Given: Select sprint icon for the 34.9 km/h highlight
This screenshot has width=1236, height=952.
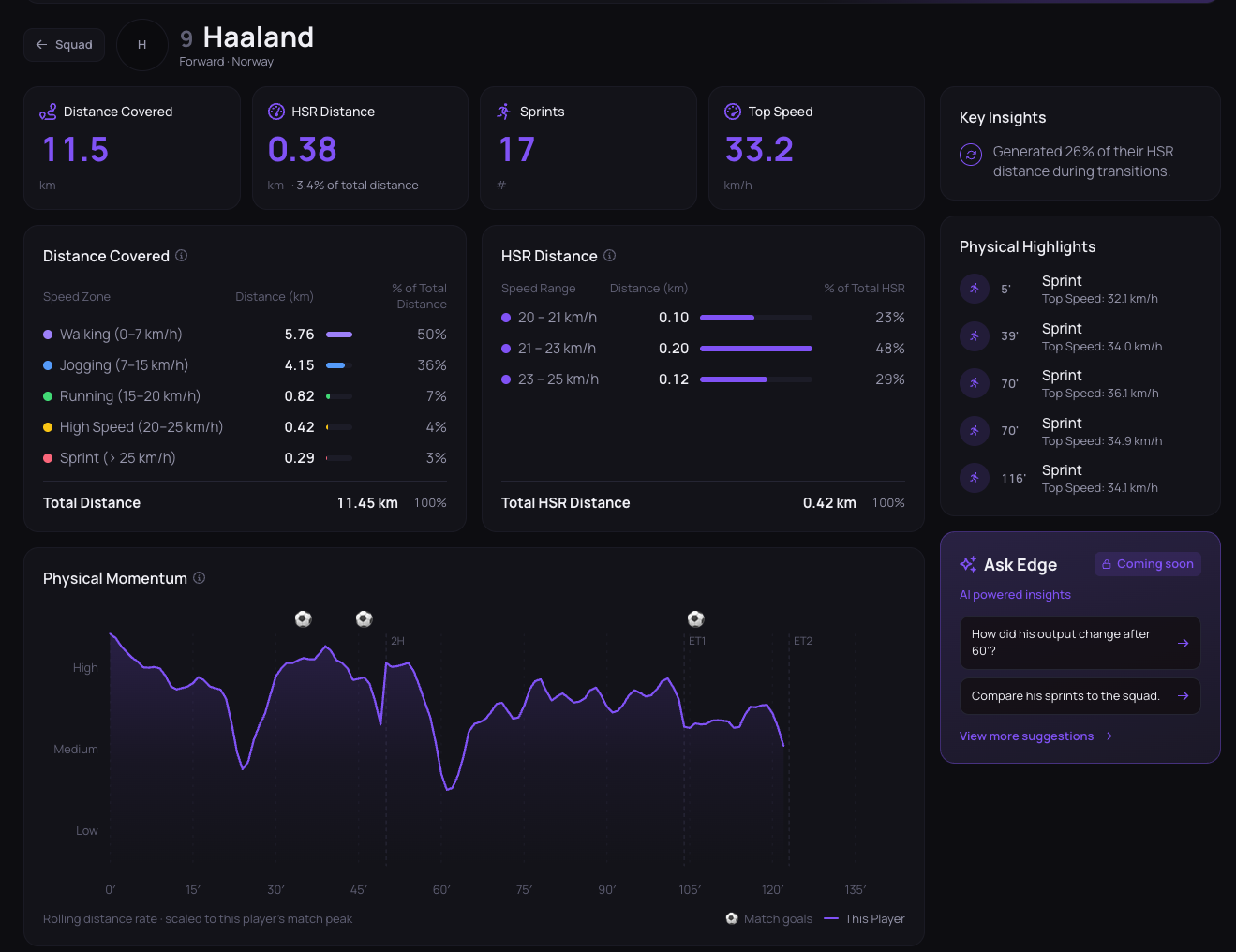Looking at the screenshot, I should click(975, 431).
